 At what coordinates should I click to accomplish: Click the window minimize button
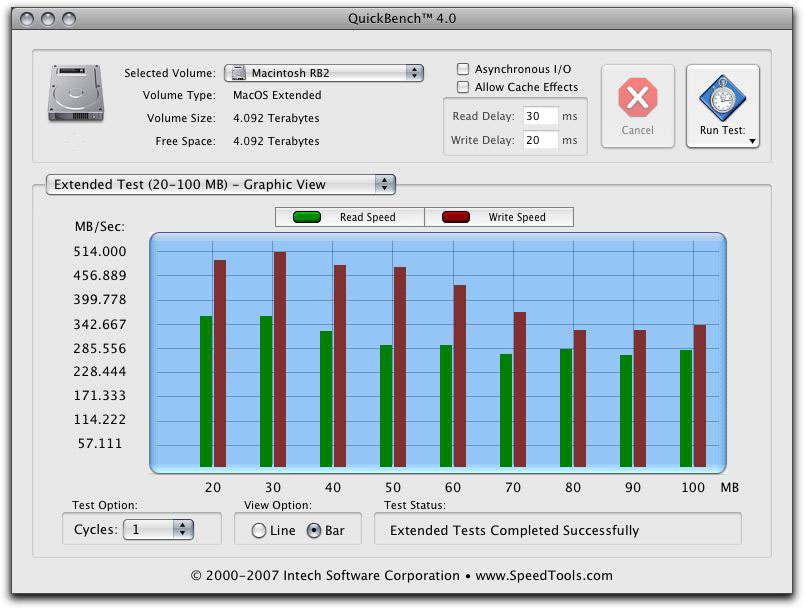[x=48, y=19]
